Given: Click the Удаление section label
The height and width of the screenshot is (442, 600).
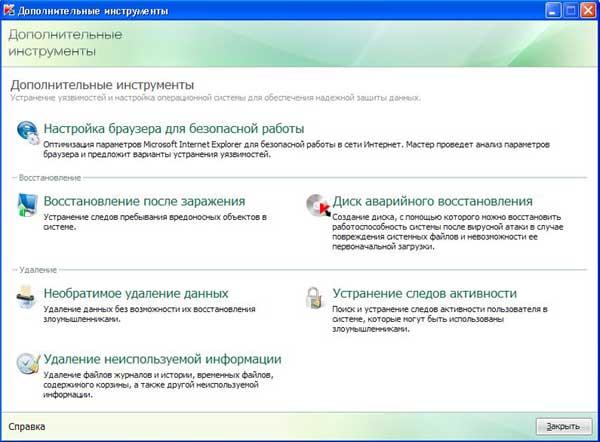Looking at the screenshot, I should click(x=38, y=270).
